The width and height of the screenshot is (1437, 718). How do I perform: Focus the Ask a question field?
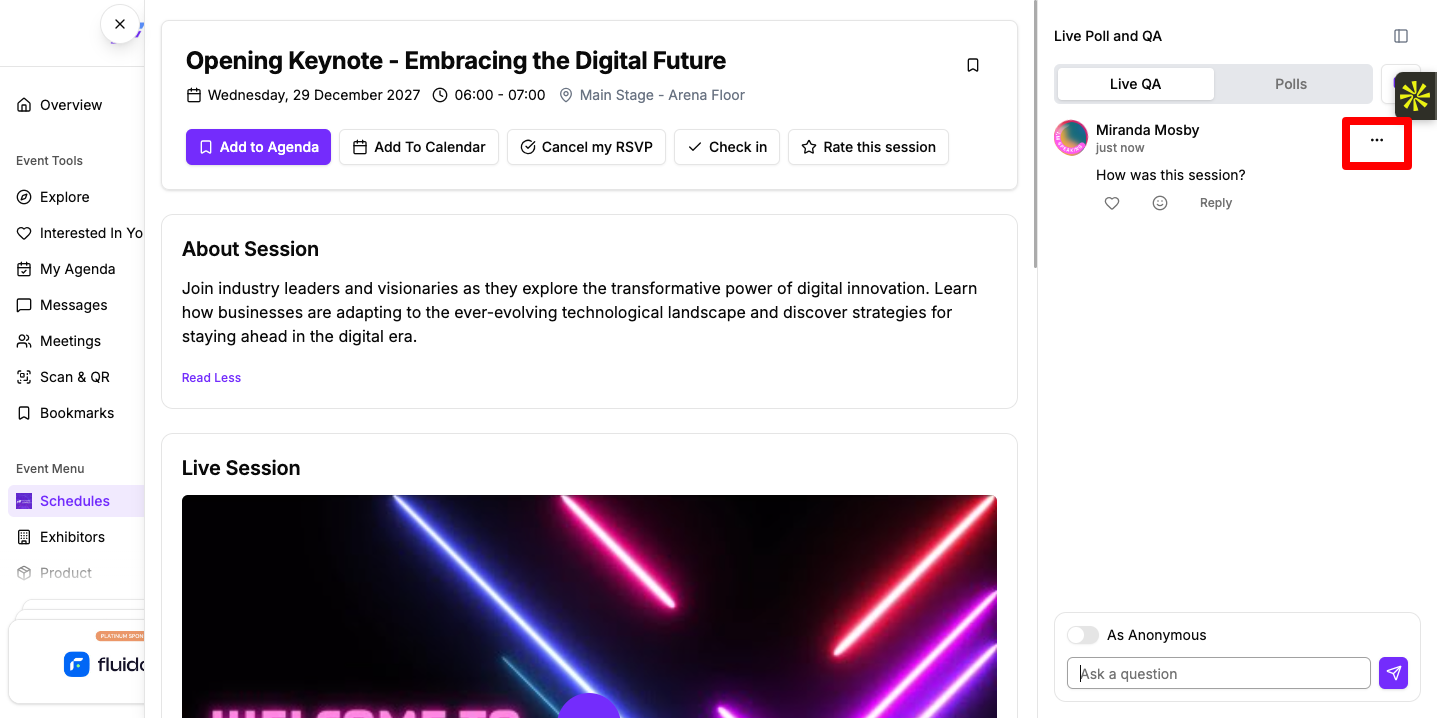pyautogui.click(x=1219, y=673)
